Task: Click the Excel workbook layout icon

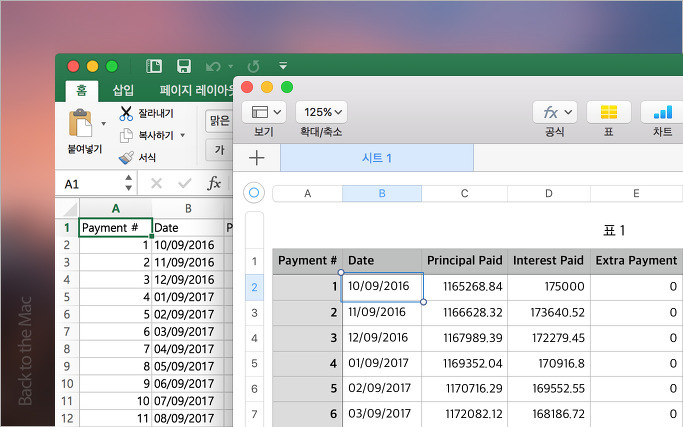Action: [x=153, y=66]
